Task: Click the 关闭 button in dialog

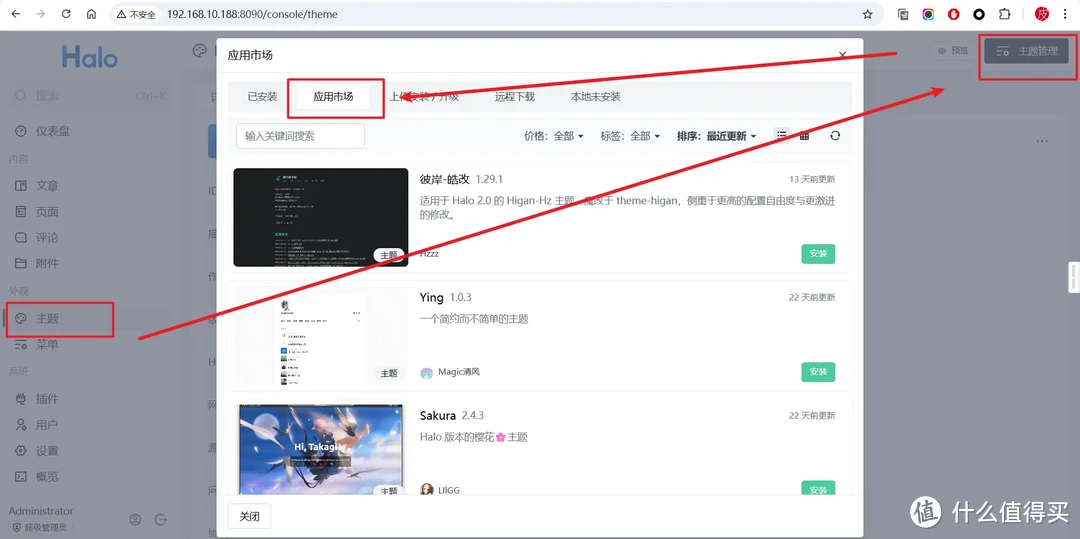Action: [249, 516]
